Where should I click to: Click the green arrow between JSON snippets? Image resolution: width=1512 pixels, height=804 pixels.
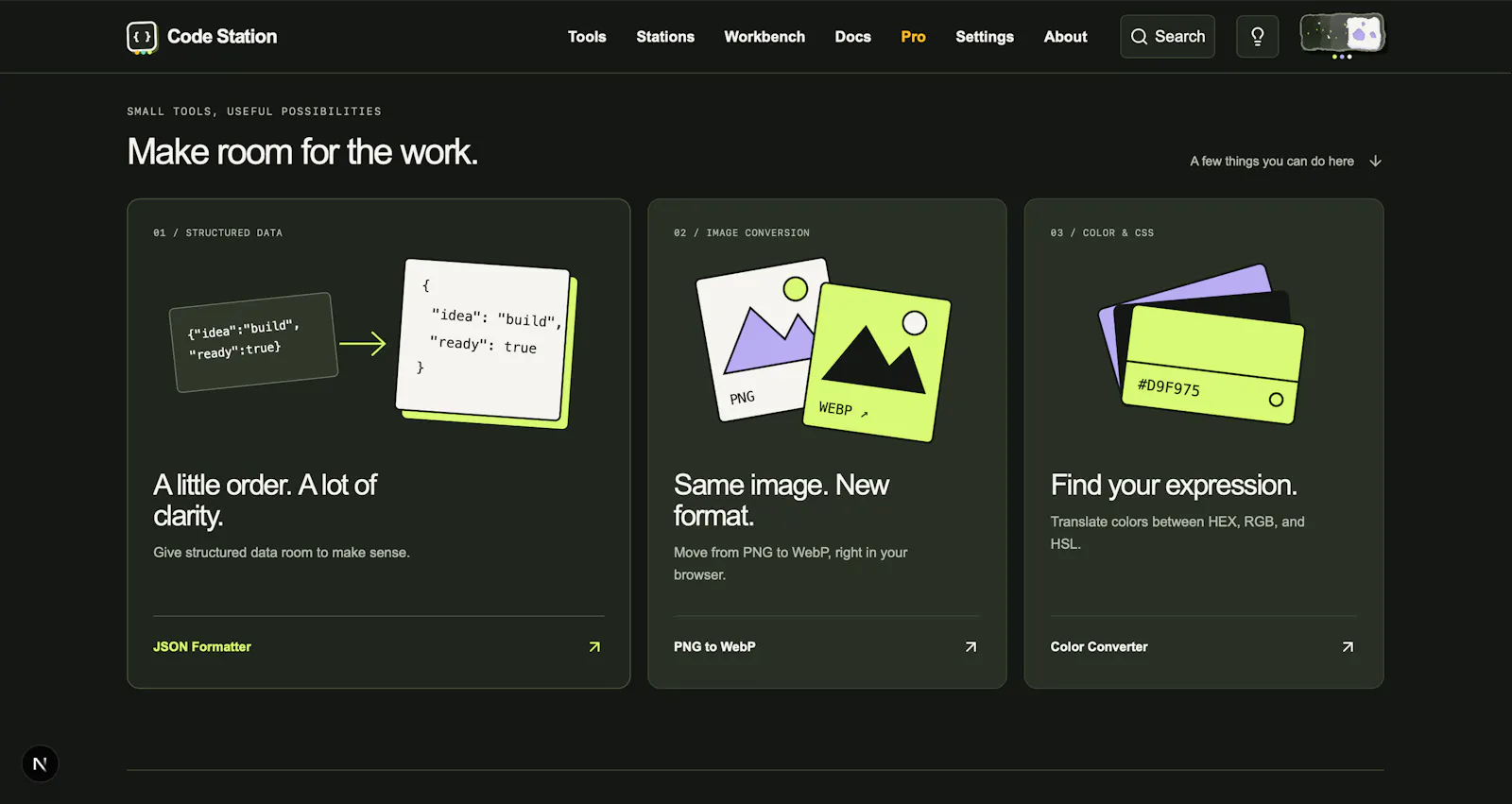click(363, 344)
